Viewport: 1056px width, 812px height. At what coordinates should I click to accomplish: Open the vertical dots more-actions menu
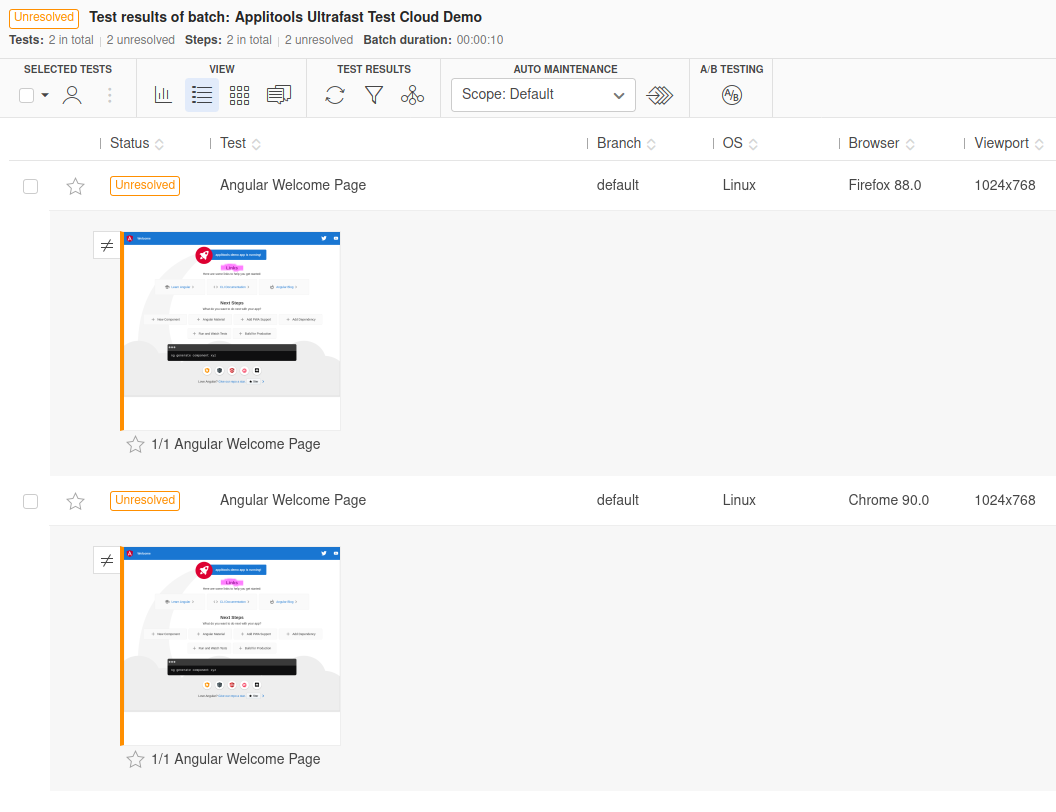coord(110,95)
